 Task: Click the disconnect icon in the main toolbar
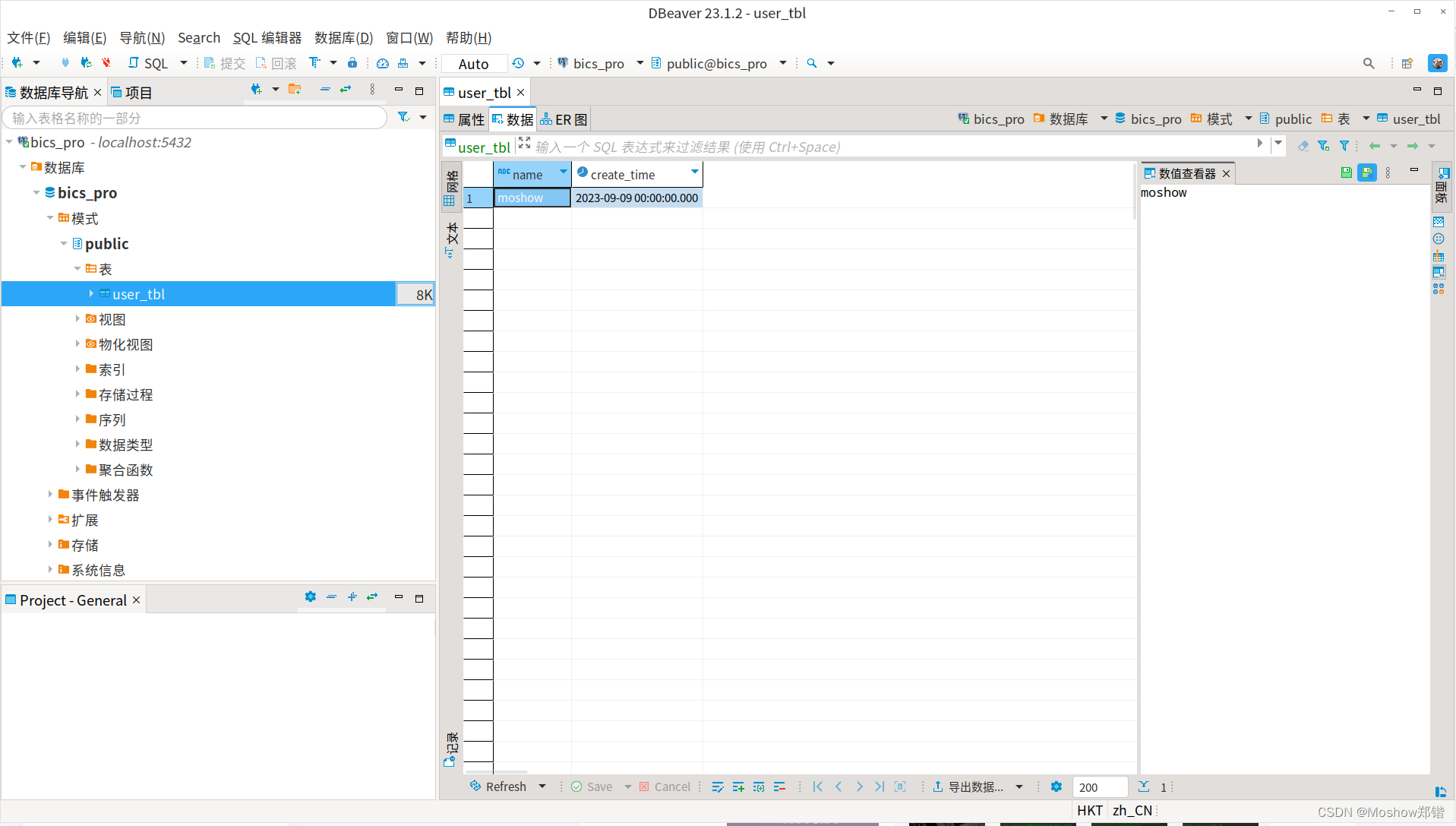coord(106,63)
